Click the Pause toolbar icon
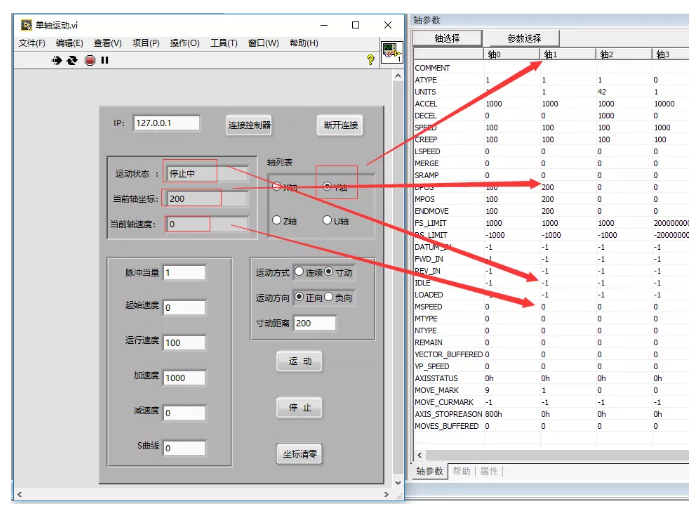 pyautogui.click(x=104, y=60)
